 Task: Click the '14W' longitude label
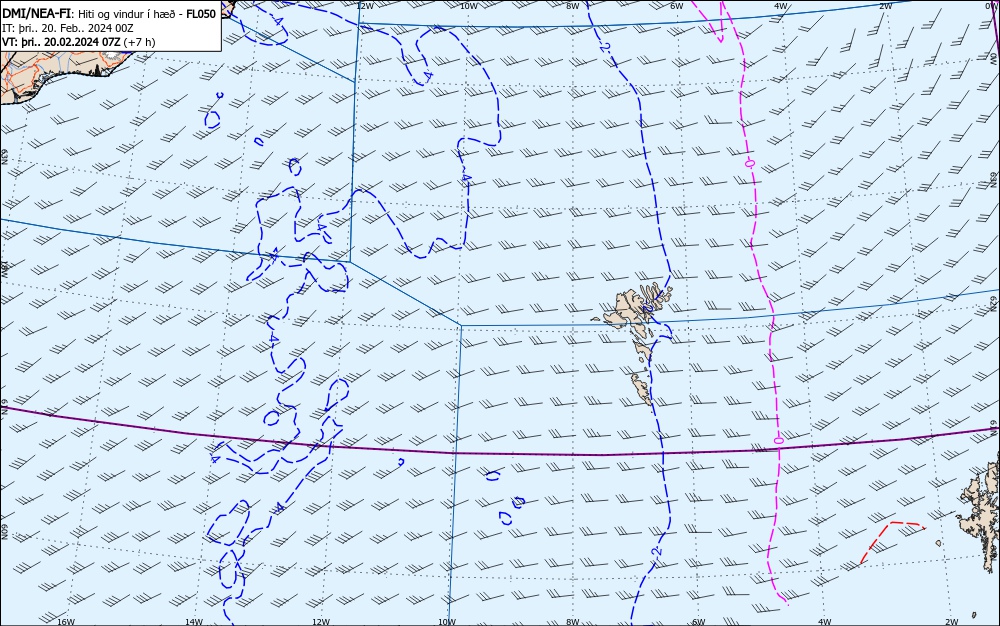194,622
